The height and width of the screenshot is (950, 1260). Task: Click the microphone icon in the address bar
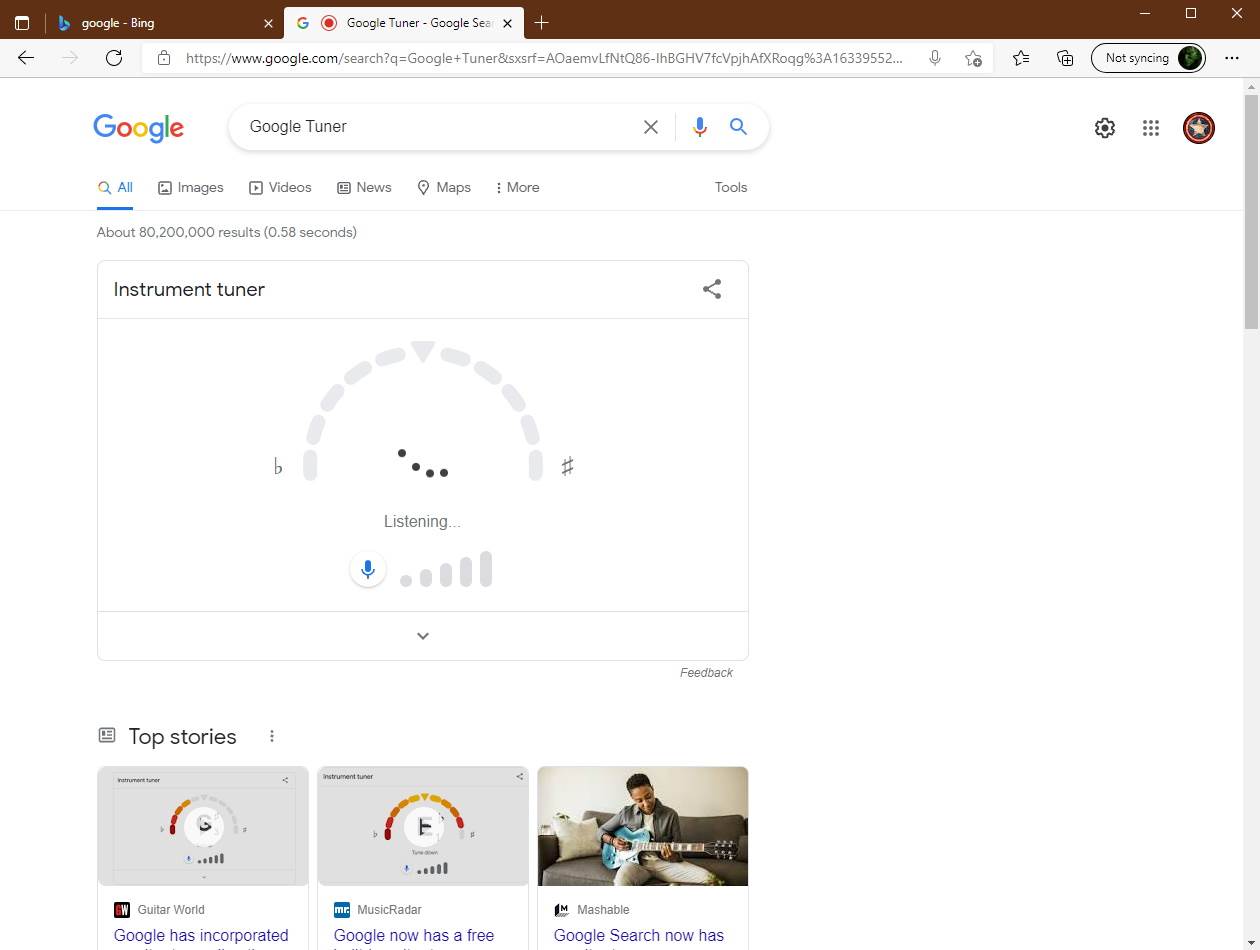pos(934,57)
